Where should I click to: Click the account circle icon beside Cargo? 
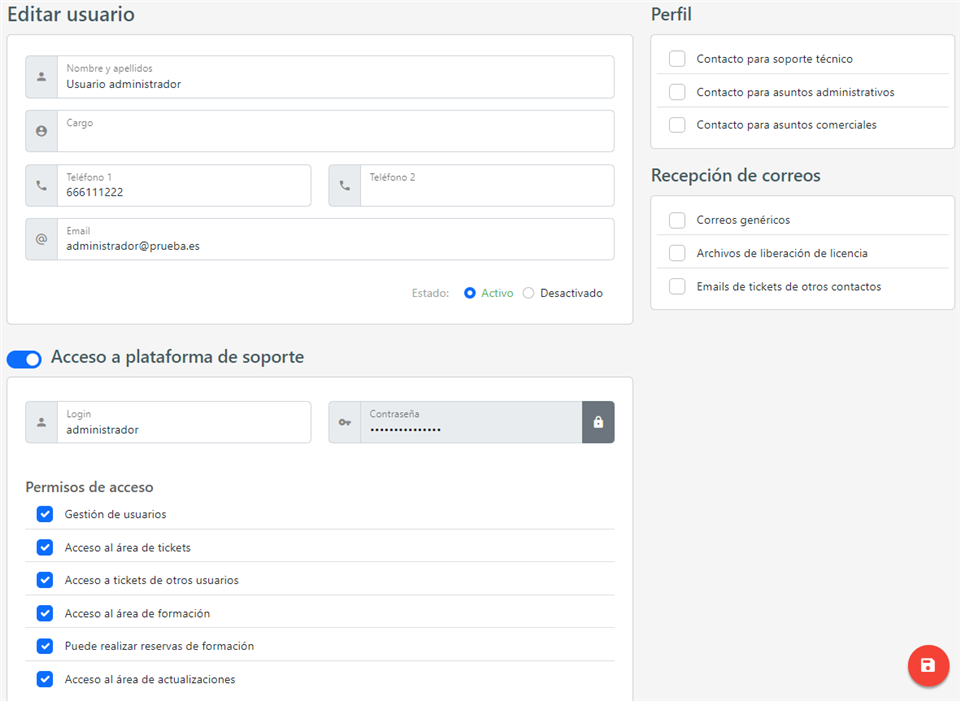point(41,131)
